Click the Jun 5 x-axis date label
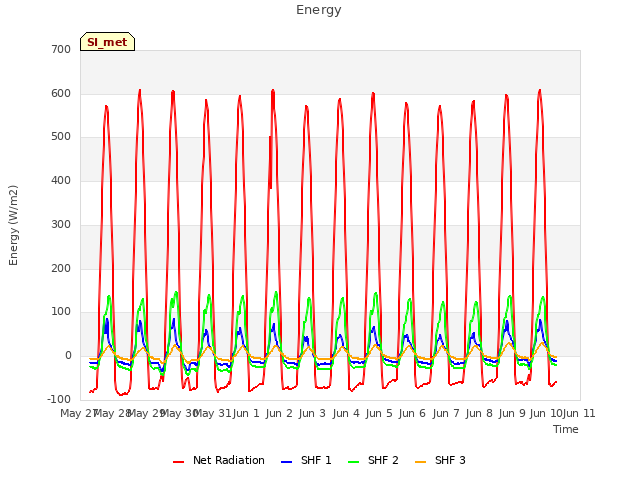Viewport: 640px width, 480px height. point(379,413)
